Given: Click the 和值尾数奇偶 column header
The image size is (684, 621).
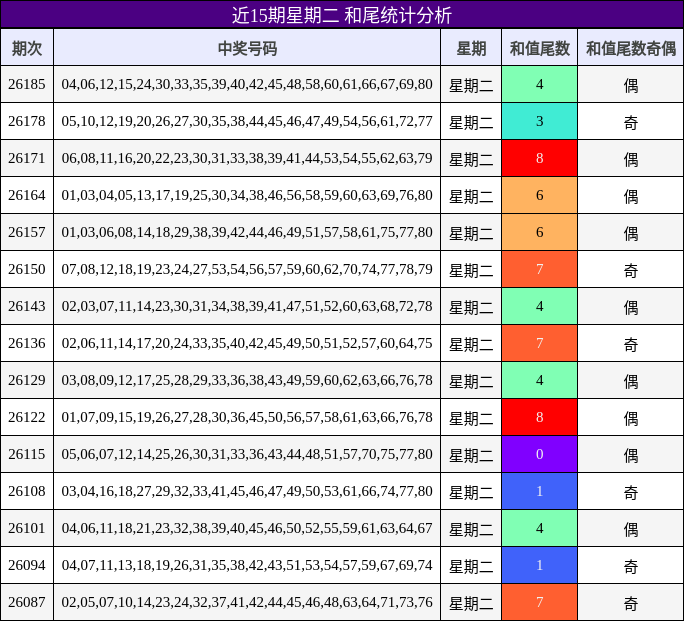Looking at the screenshot, I should (x=631, y=48).
